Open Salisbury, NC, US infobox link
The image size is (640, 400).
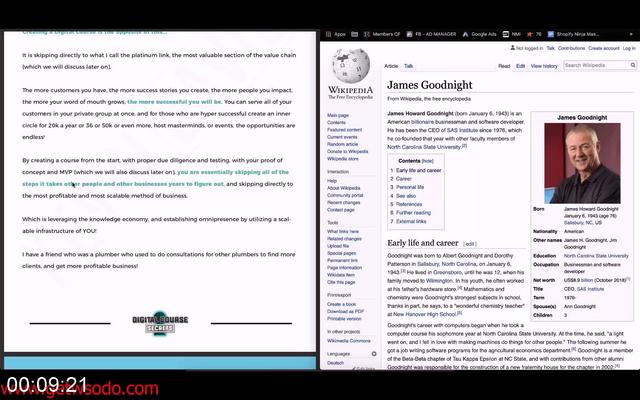582,223
